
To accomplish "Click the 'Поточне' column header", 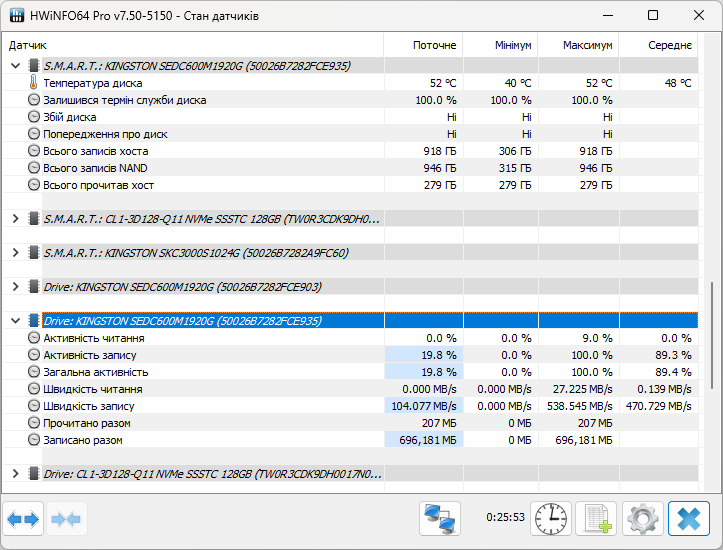I will (435, 45).
